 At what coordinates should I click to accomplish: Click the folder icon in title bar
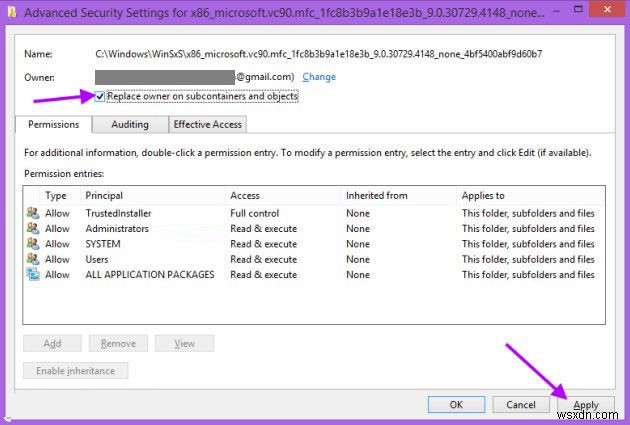click(12, 12)
